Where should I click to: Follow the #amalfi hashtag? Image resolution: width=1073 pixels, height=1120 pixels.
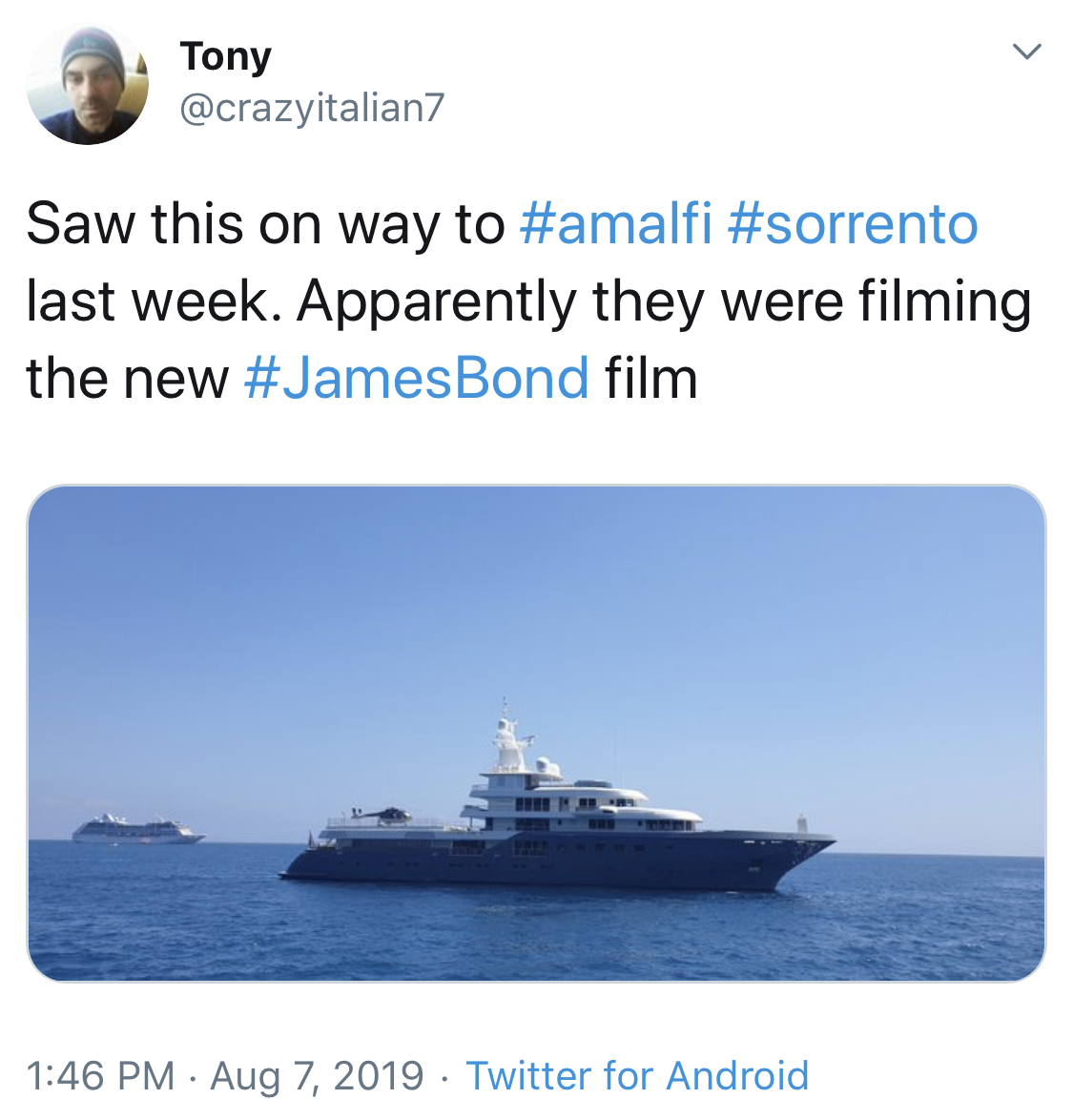[615, 224]
